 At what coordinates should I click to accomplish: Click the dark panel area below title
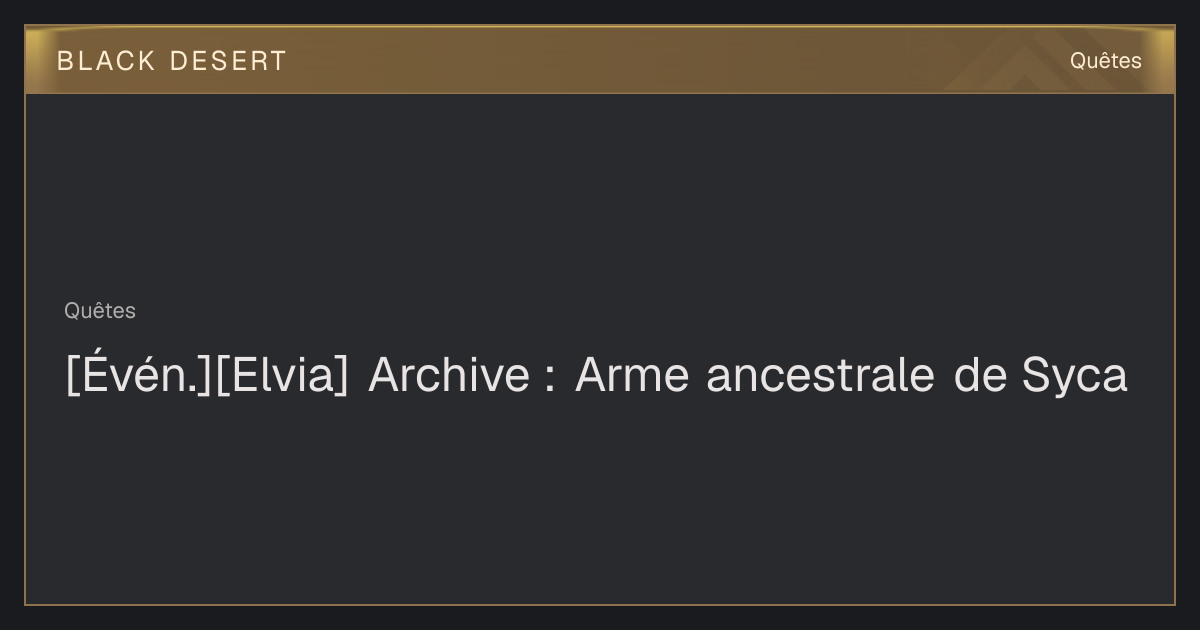(x=600, y=500)
